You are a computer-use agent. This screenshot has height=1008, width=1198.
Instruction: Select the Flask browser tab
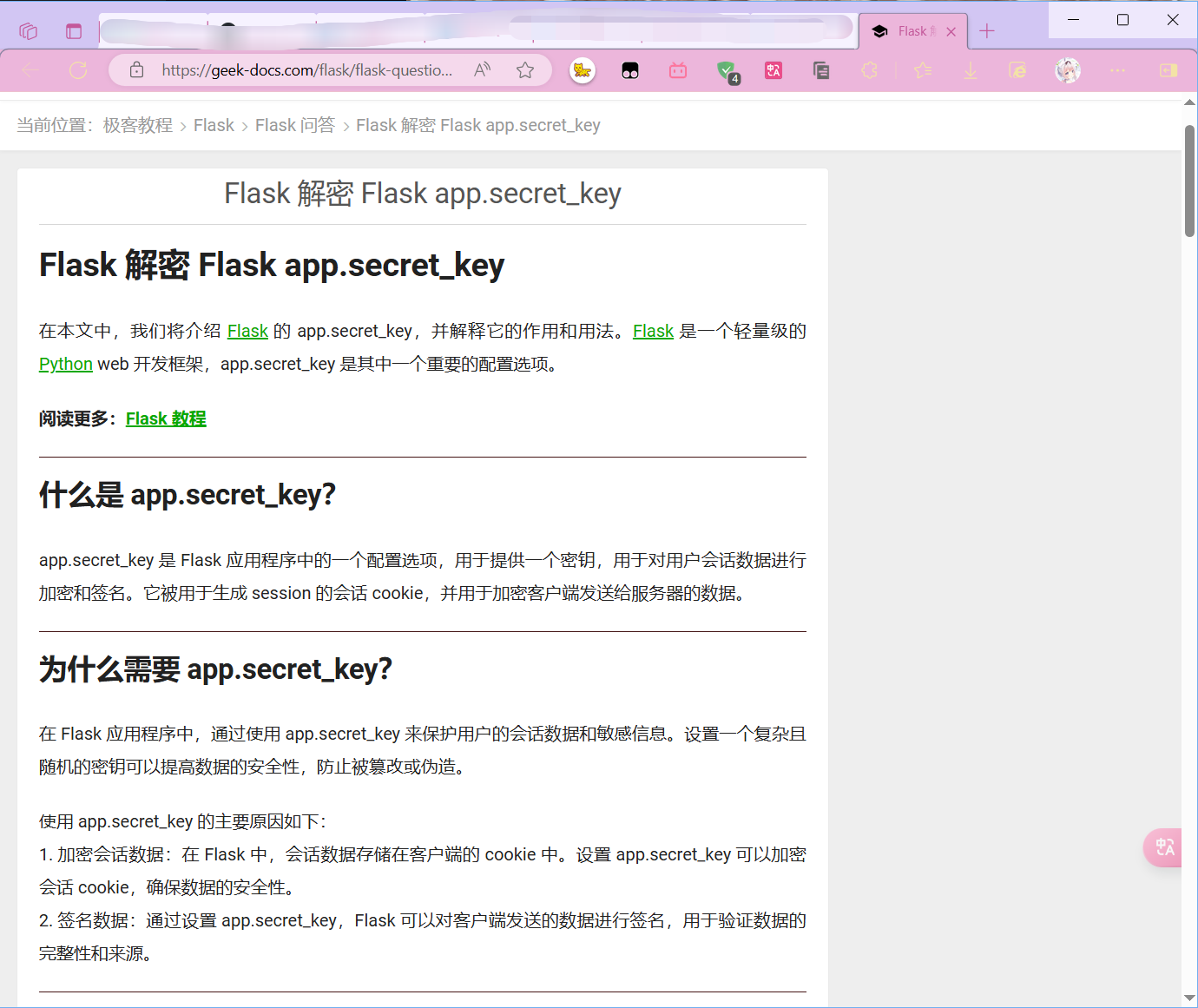click(913, 31)
